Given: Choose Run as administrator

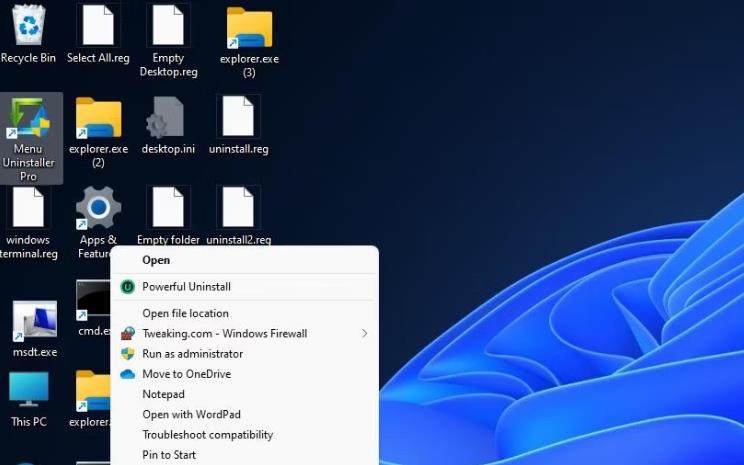Looking at the screenshot, I should [x=244, y=354].
